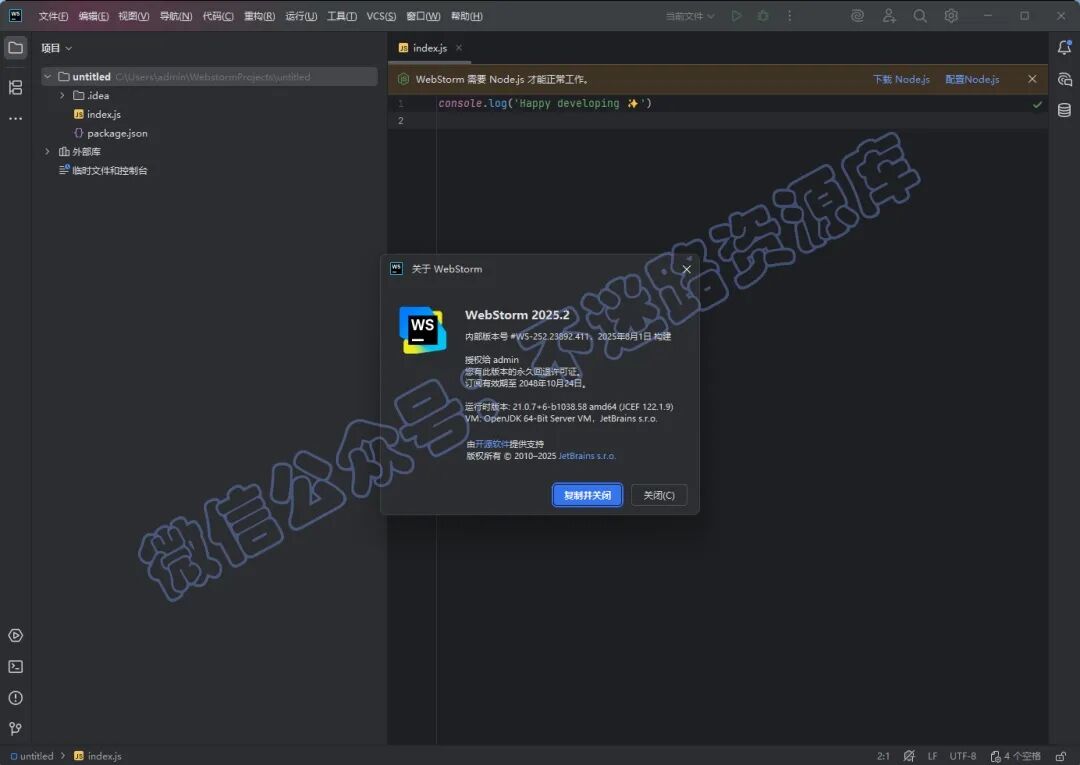Click the green inspection checkmark in editor

1037,105
